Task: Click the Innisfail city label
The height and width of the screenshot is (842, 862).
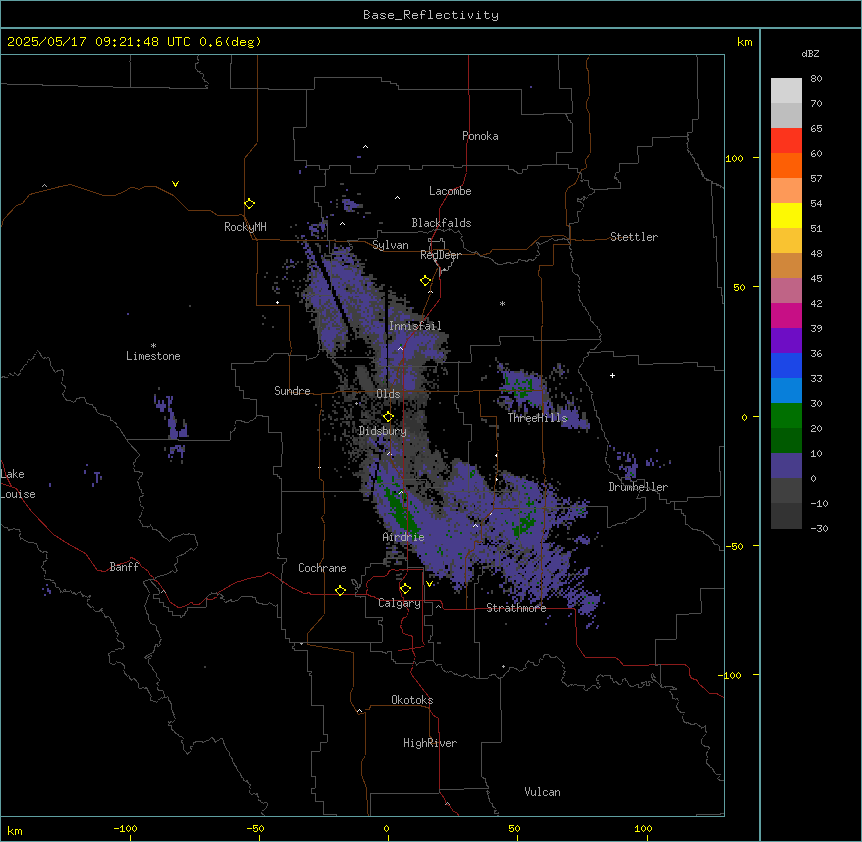Action: pos(415,326)
